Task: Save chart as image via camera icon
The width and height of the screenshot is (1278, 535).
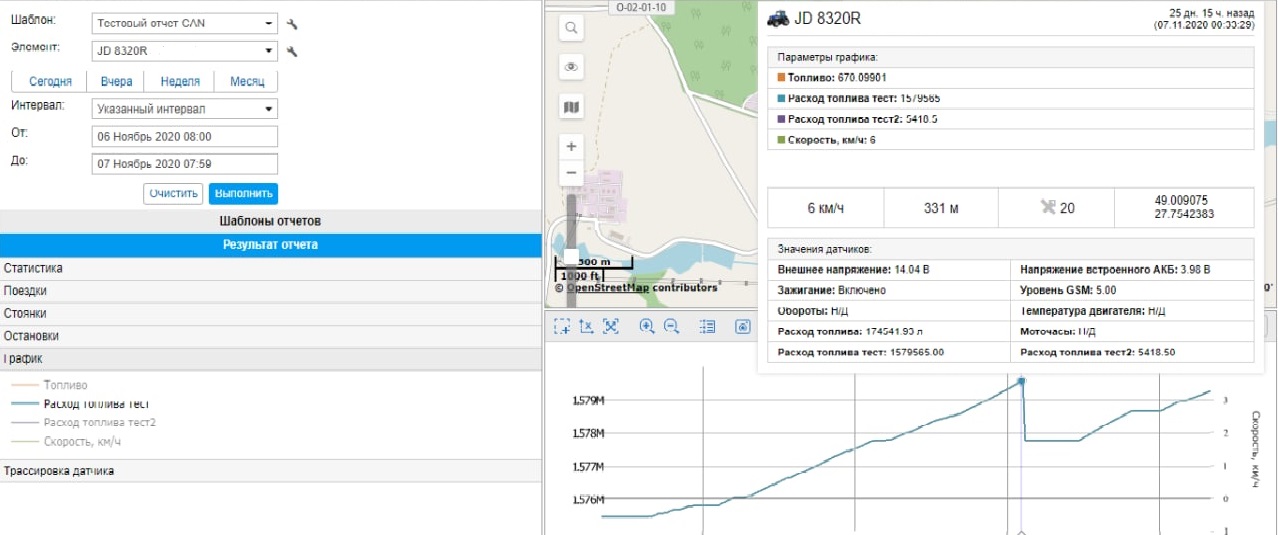Action: (743, 326)
